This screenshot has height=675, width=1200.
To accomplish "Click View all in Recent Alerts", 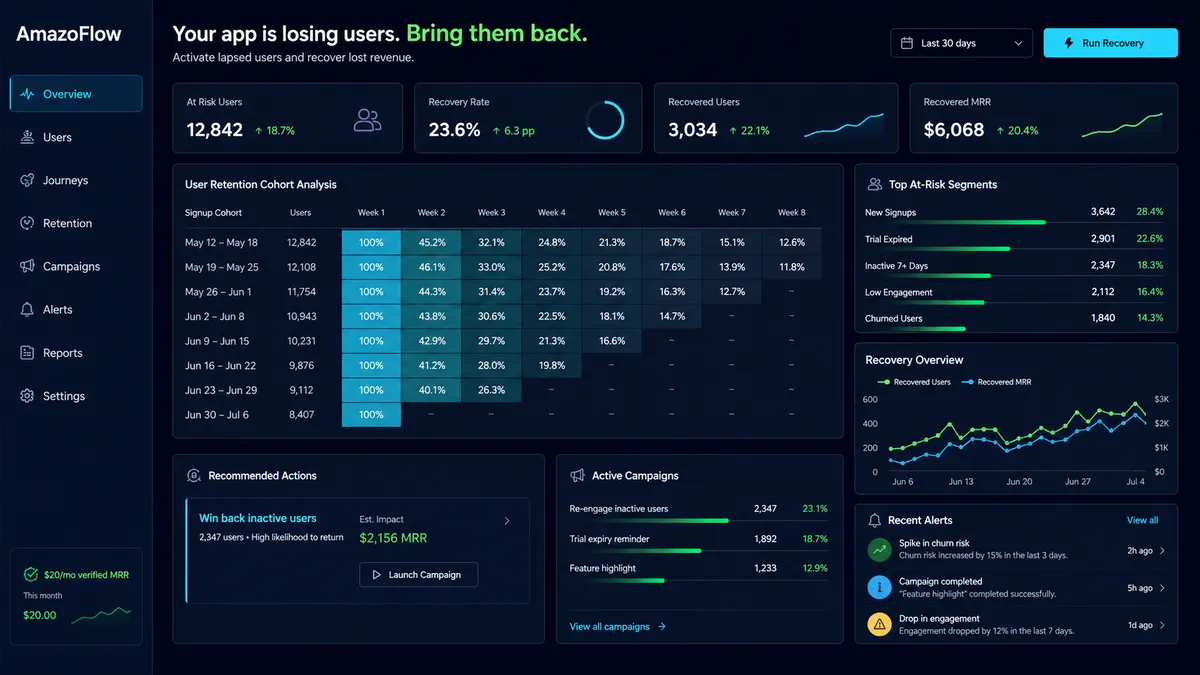I will pos(1142,520).
